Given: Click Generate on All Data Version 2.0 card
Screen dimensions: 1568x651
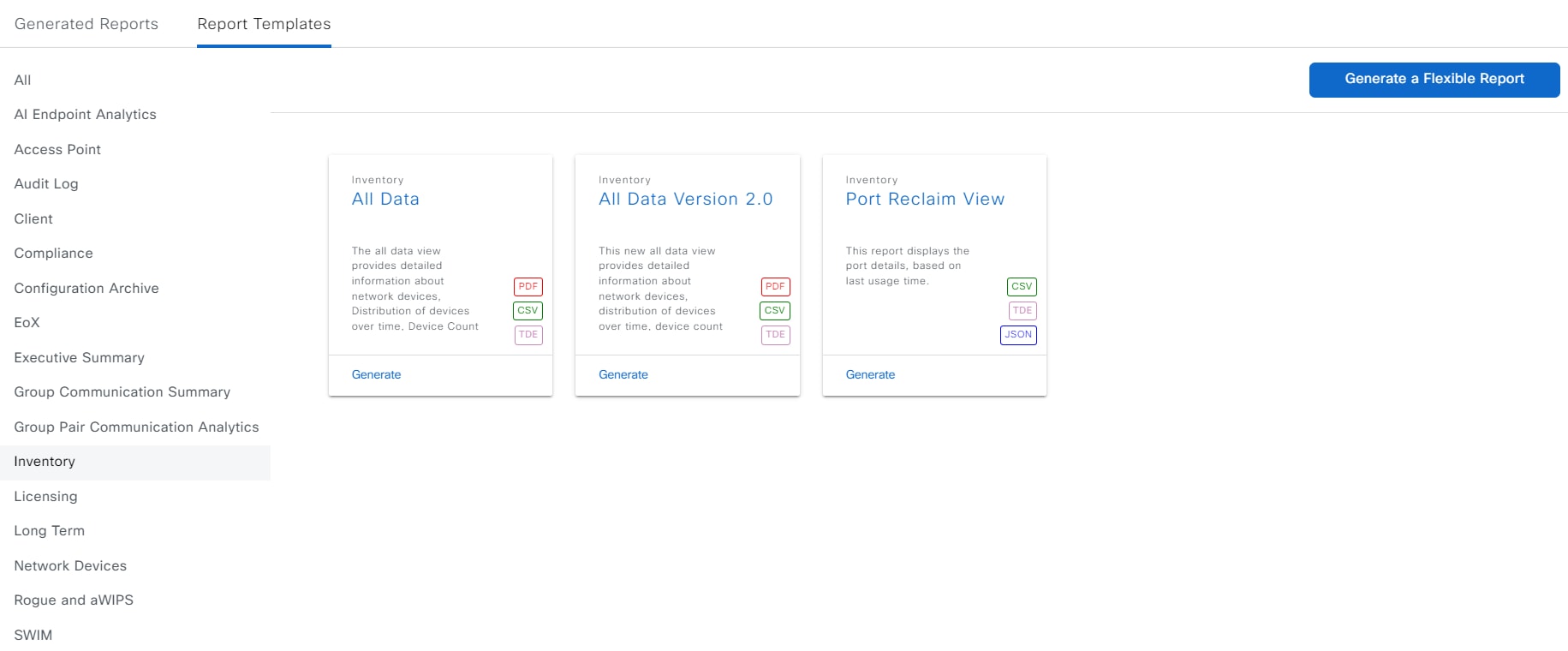Looking at the screenshot, I should pyautogui.click(x=623, y=375).
